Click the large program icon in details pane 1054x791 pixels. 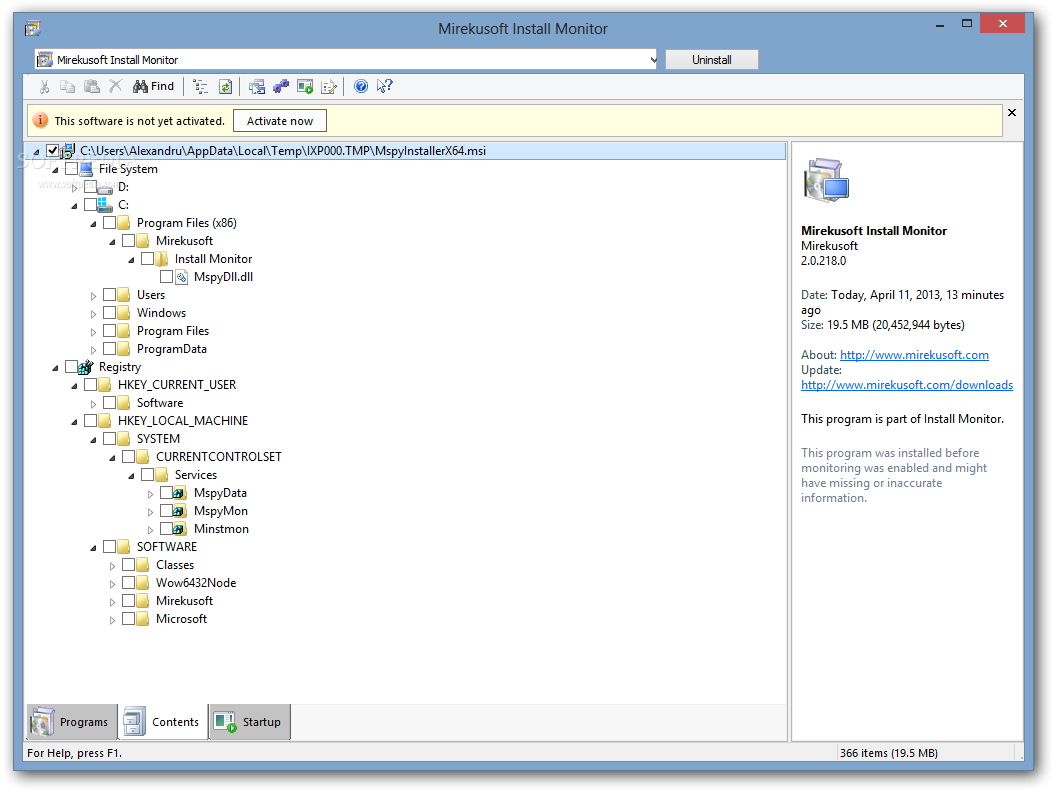pos(826,180)
